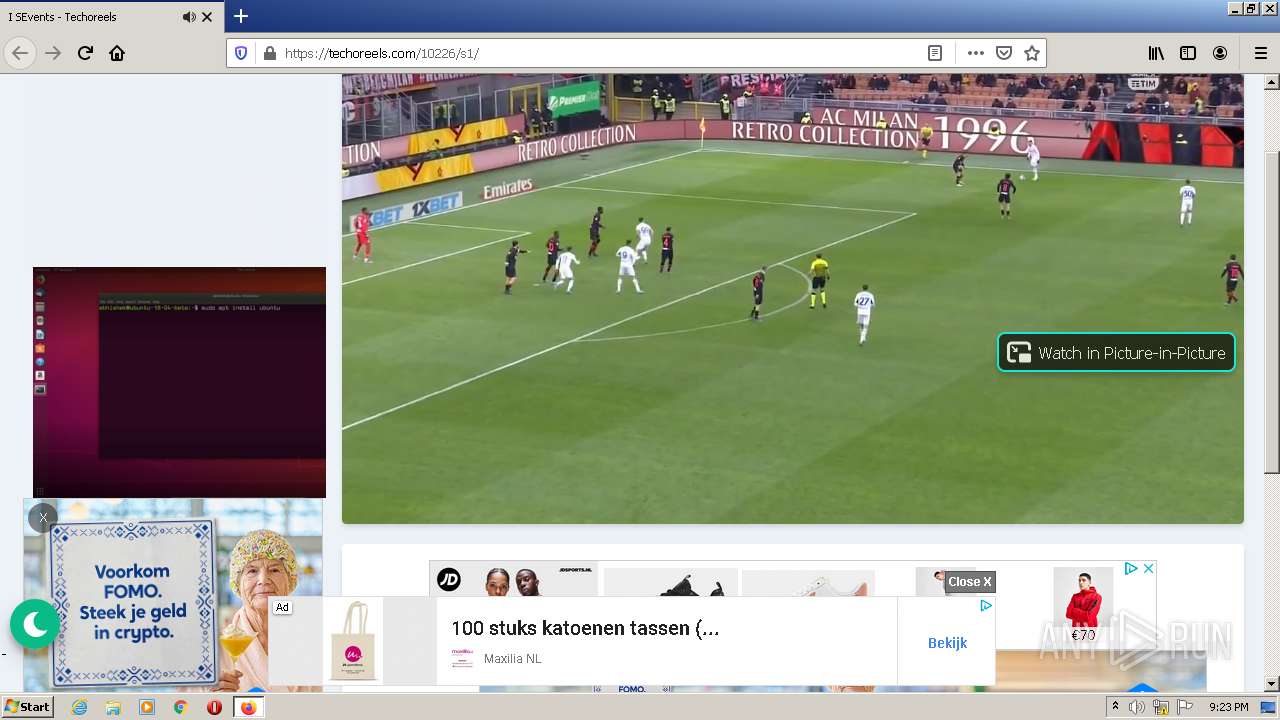This screenshot has width=1280, height=720.
Task: Click the vertical scrollbar thumb
Action: click(x=1272, y=312)
